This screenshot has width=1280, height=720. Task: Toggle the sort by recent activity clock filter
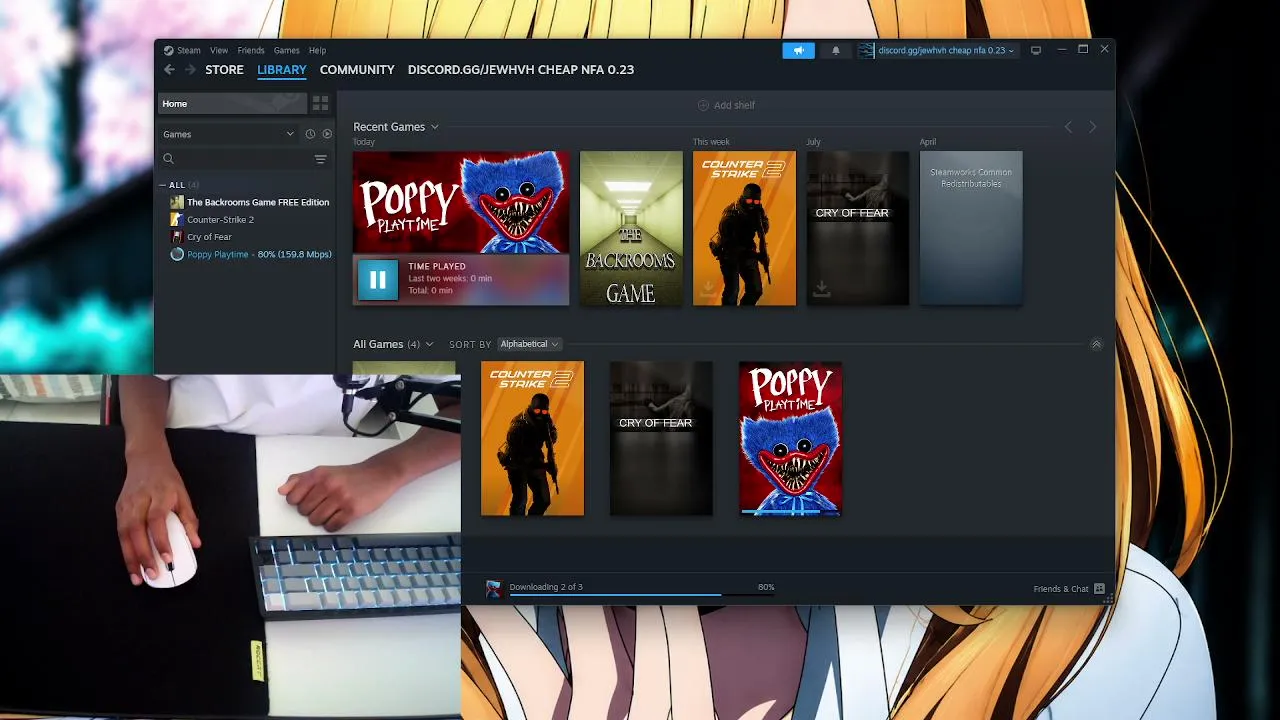pos(310,134)
